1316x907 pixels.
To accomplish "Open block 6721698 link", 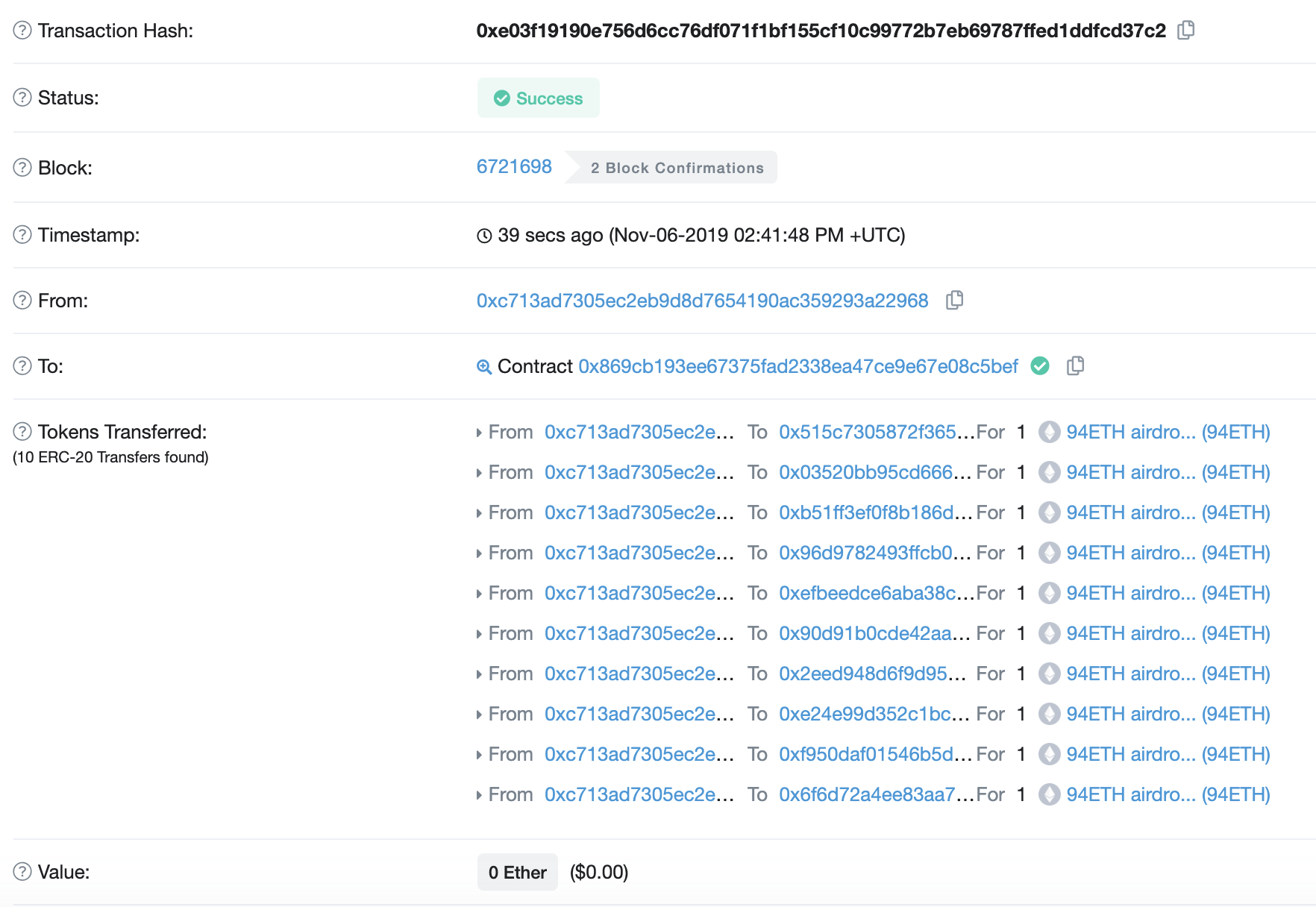I will tap(514, 166).
